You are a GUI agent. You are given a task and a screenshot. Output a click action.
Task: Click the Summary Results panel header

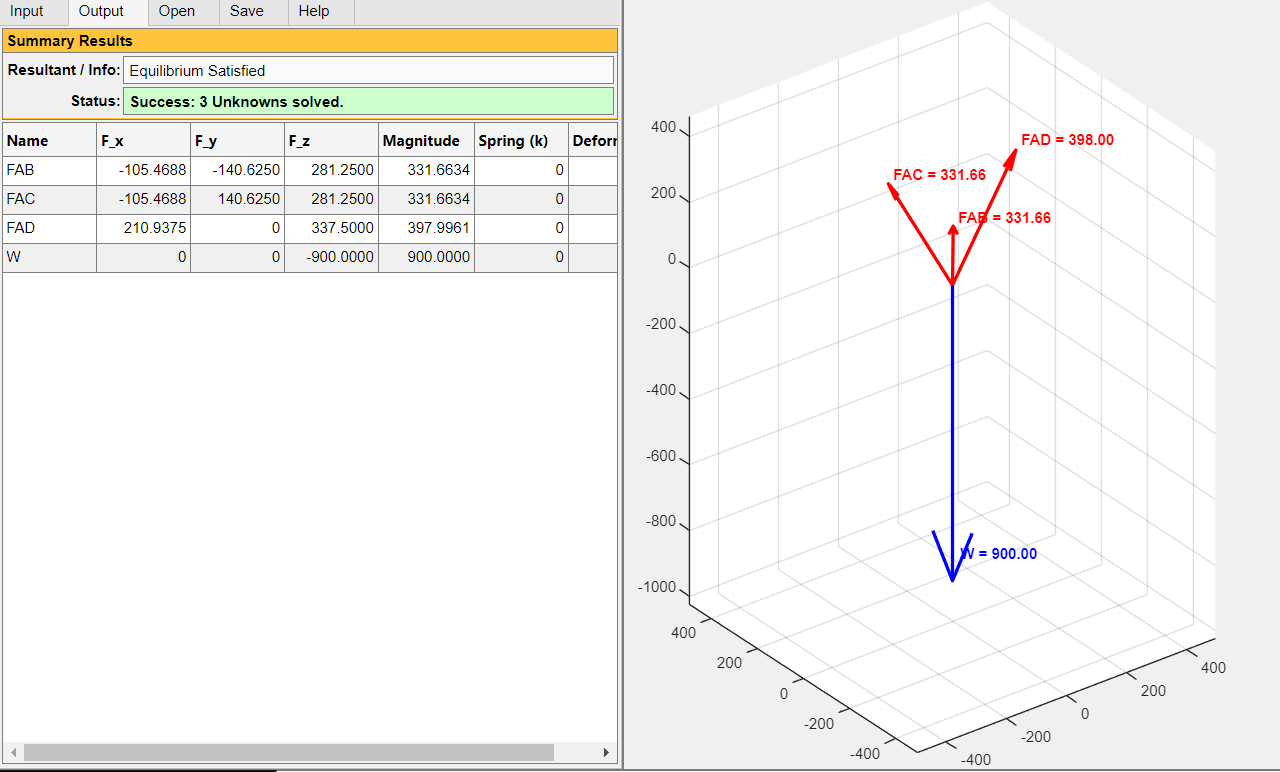click(310, 41)
